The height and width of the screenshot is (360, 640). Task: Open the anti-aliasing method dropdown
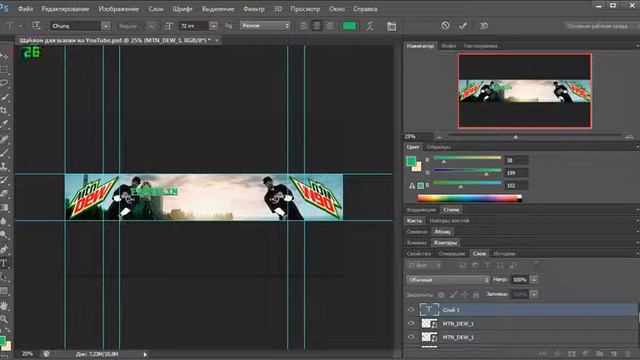point(264,26)
